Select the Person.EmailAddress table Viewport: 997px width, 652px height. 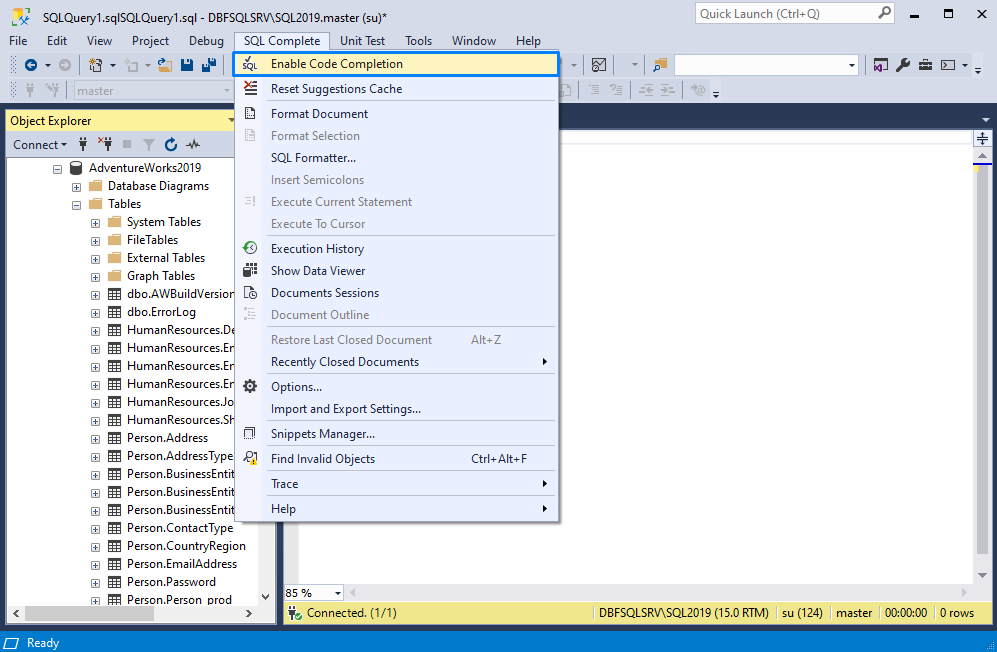click(x=182, y=564)
